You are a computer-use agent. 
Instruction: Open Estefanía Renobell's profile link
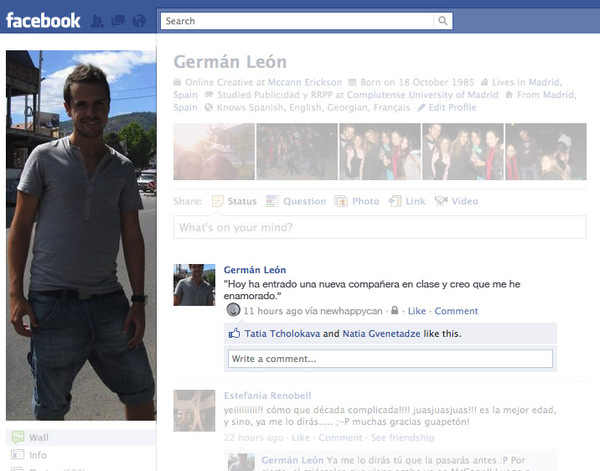(x=267, y=396)
